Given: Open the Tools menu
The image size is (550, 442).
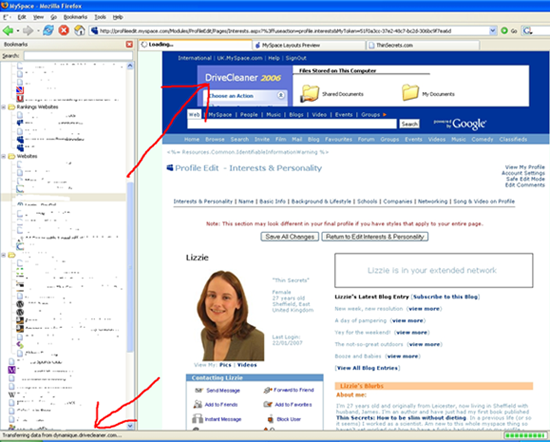Looking at the screenshot, I should (x=100, y=17).
